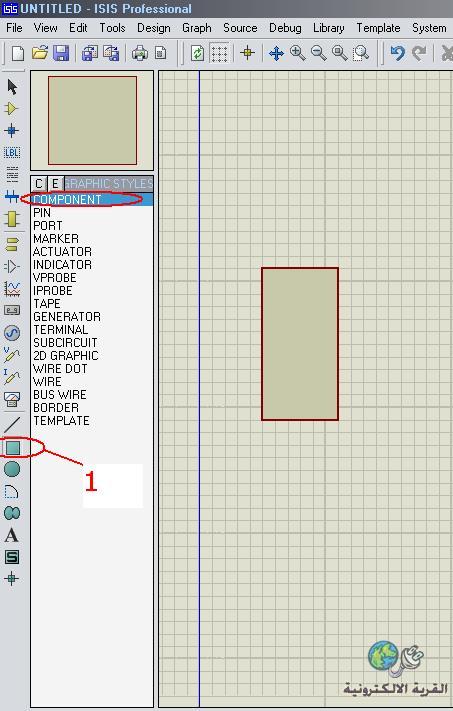Select the 2D Closed Path tool
Image resolution: width=453 pixels, height=711 pixels.
pyautogui.click(x=12, y=513)
